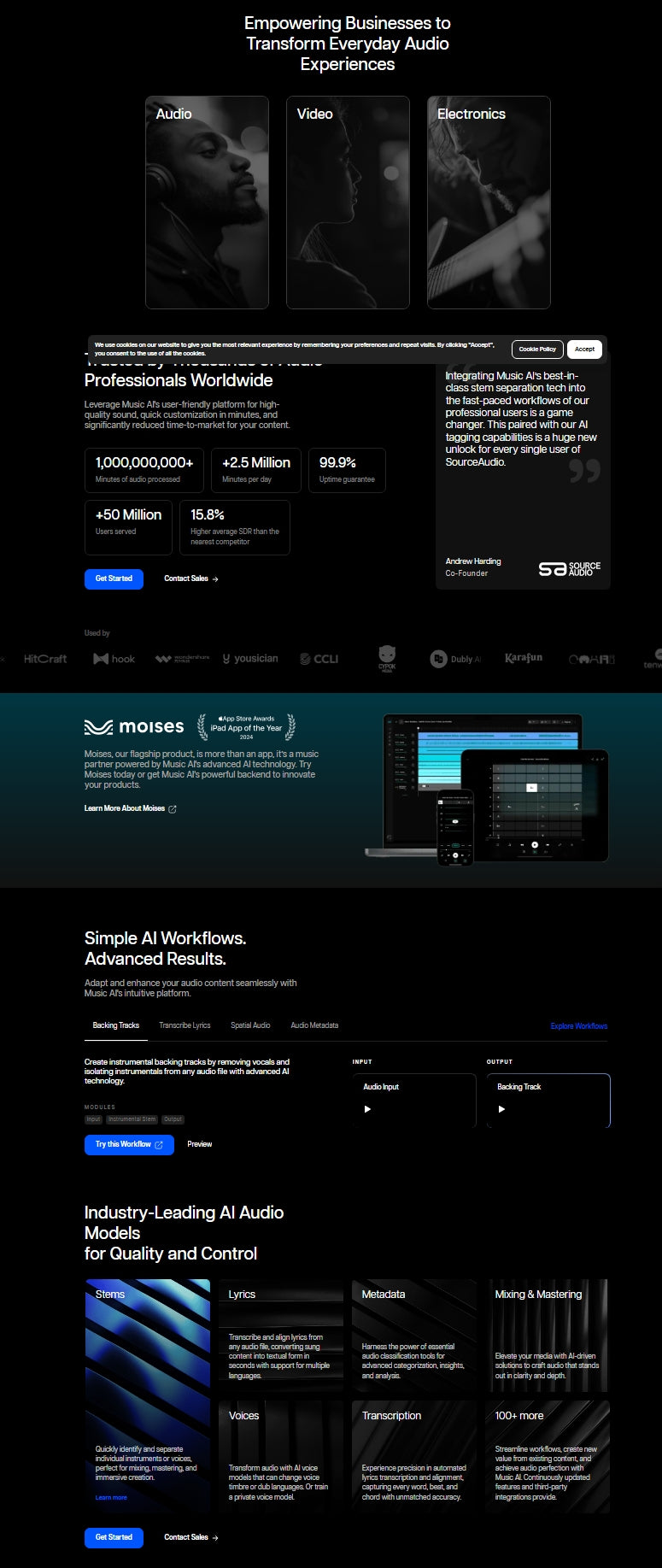Select the 100+ more card
This screenshot has height=1568, width=662.
tap(547, 1457)
